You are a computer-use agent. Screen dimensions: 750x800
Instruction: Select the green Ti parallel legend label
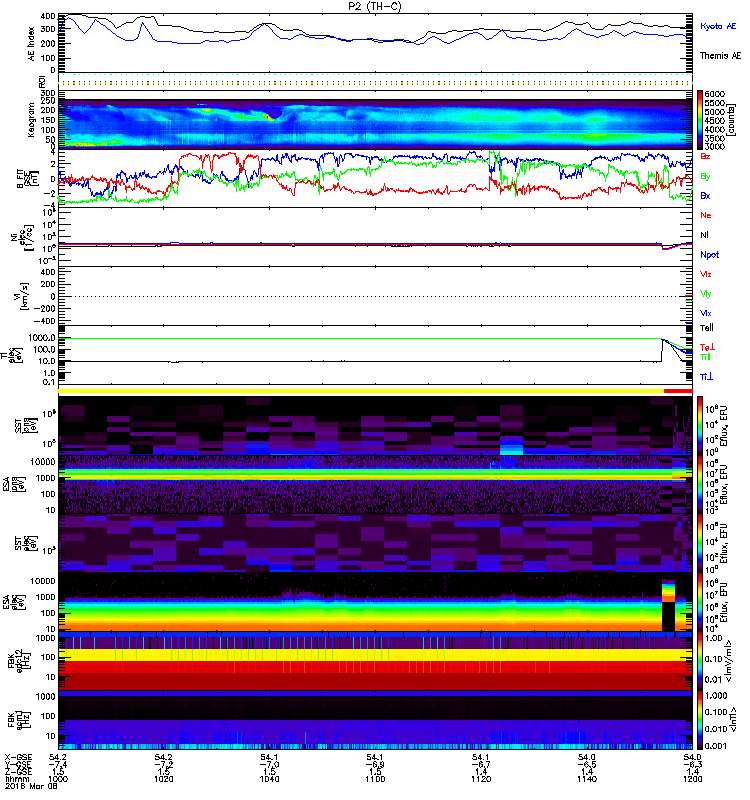click(x=705, y=357)
